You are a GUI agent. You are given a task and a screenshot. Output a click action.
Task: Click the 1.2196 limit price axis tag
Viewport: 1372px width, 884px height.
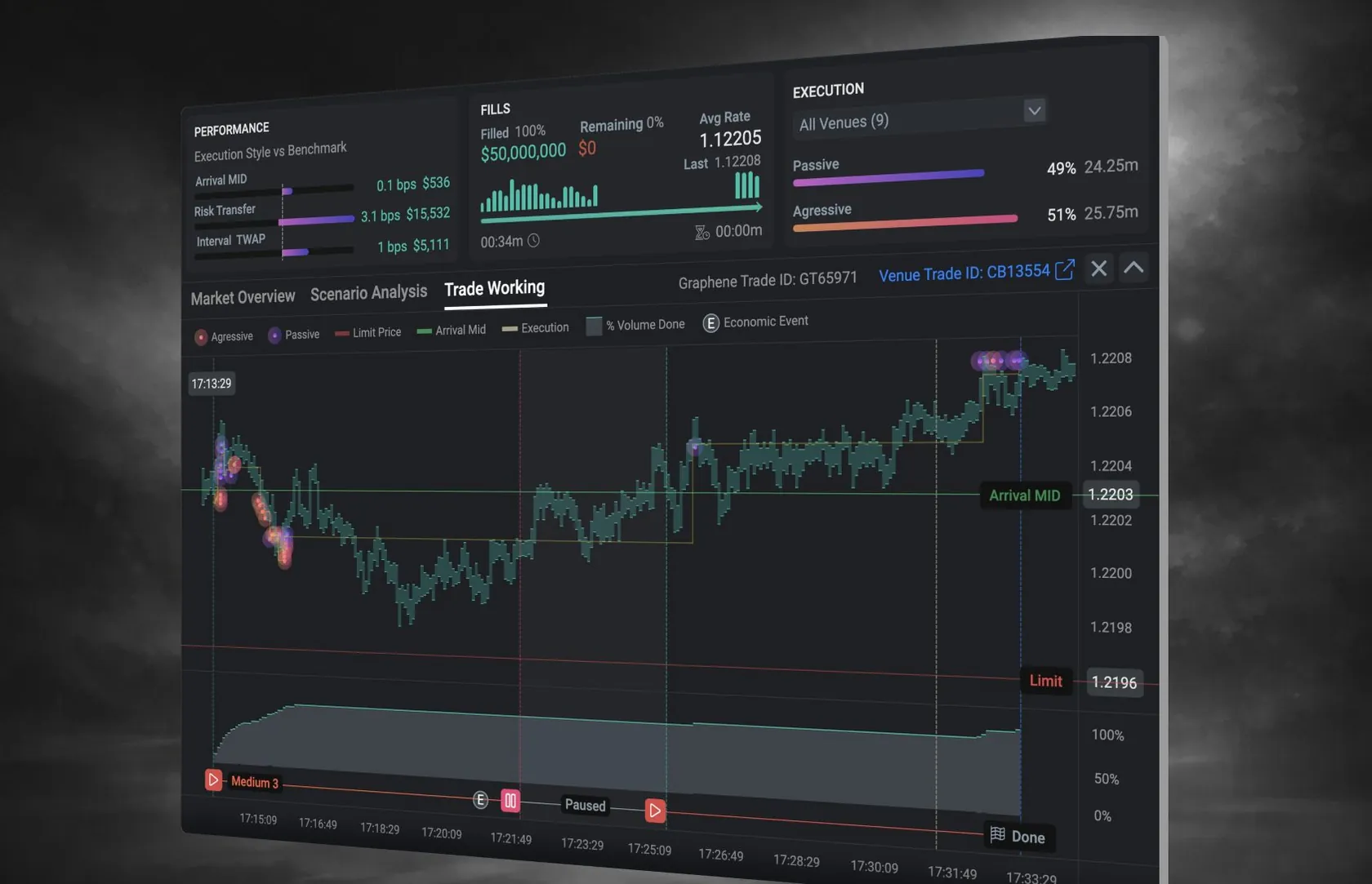pos(1115,682)
